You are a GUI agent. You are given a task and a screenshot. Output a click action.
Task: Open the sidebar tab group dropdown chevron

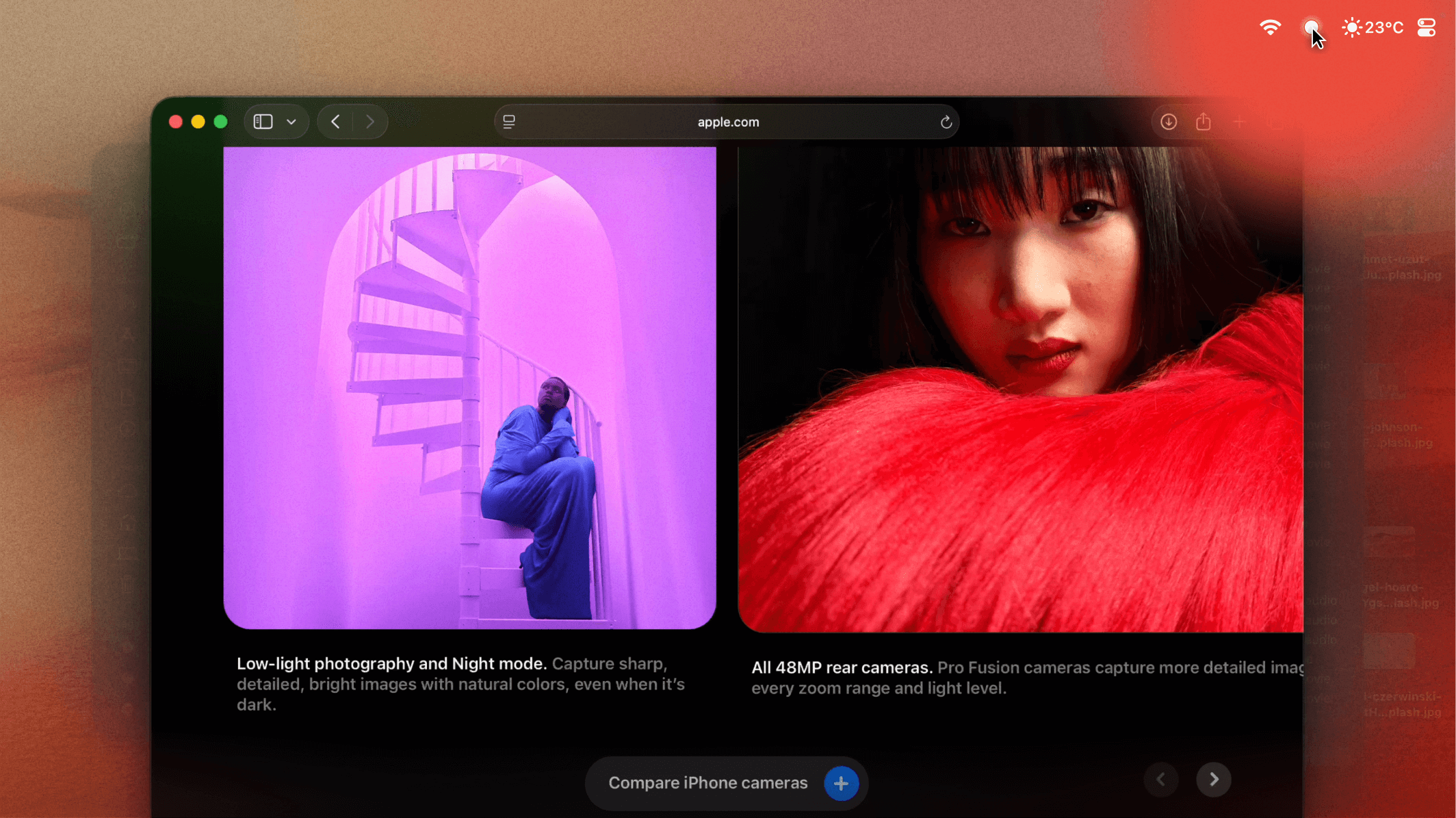coord(291,122)
